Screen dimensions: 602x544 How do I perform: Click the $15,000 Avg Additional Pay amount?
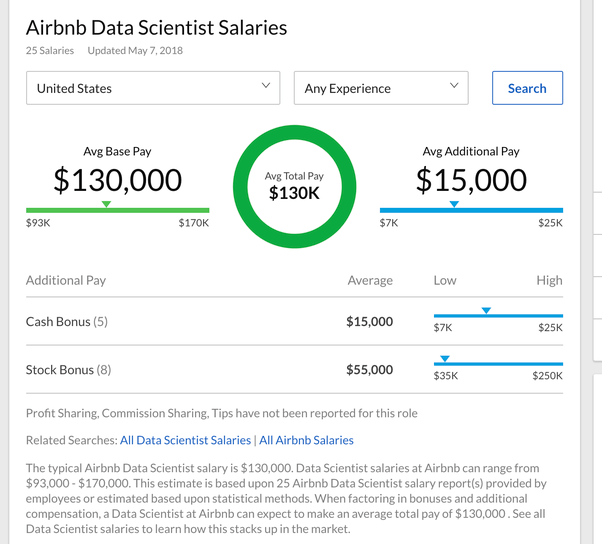pyautogui.click(x=471, y=180)
